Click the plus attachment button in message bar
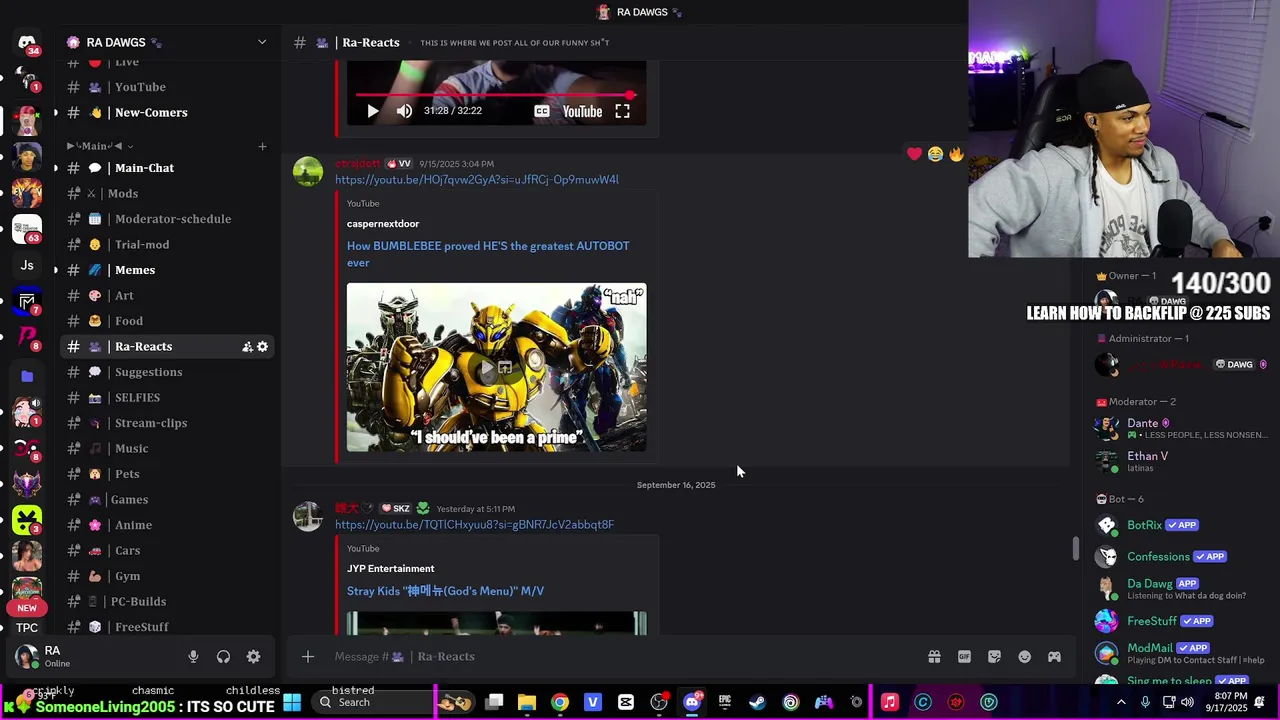 coord(308,657)
